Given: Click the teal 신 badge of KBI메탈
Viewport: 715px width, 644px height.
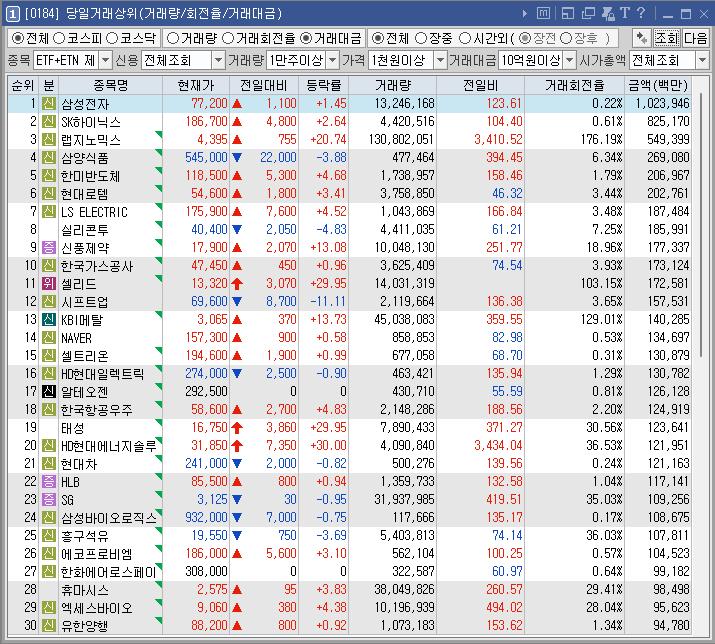Looking at the screenshot, I should pos(49,320).
